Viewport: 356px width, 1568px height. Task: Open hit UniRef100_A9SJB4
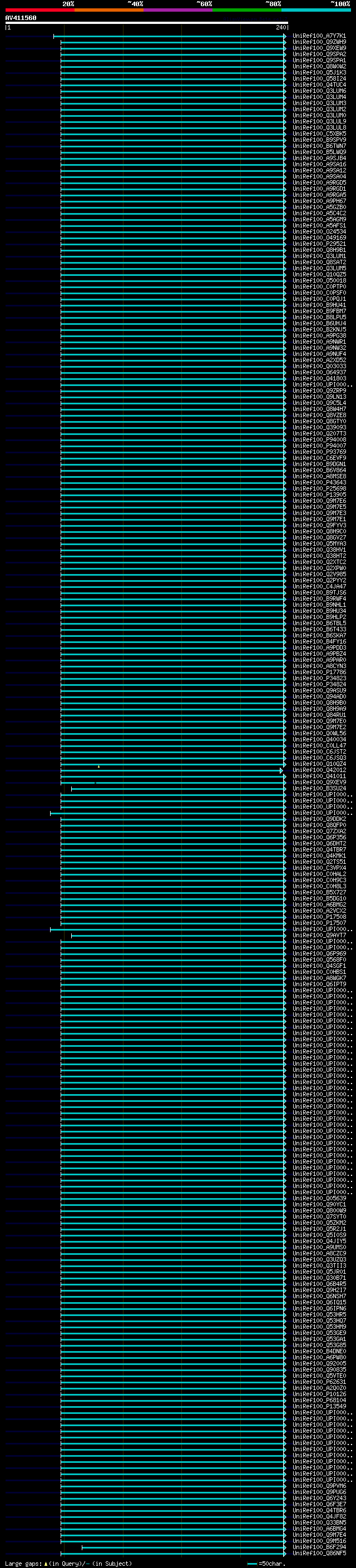[x=319, y=159]
